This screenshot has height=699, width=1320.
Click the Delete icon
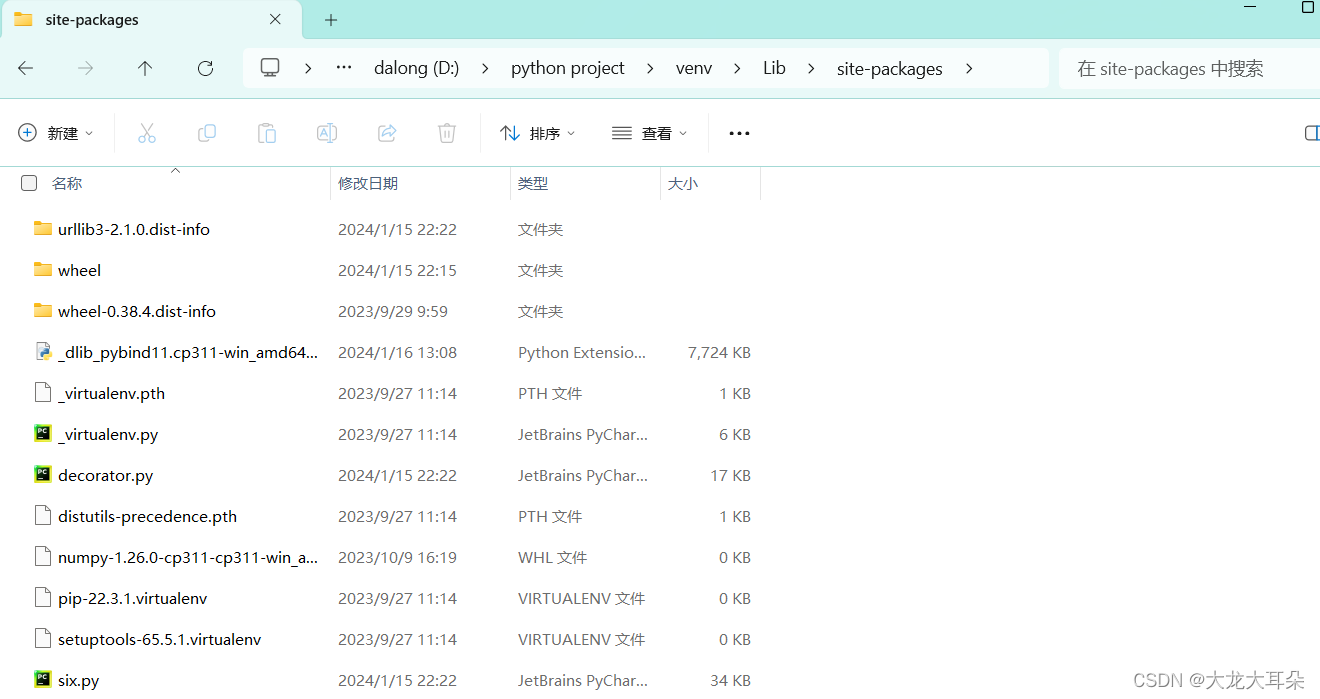(x=447, y=132)
